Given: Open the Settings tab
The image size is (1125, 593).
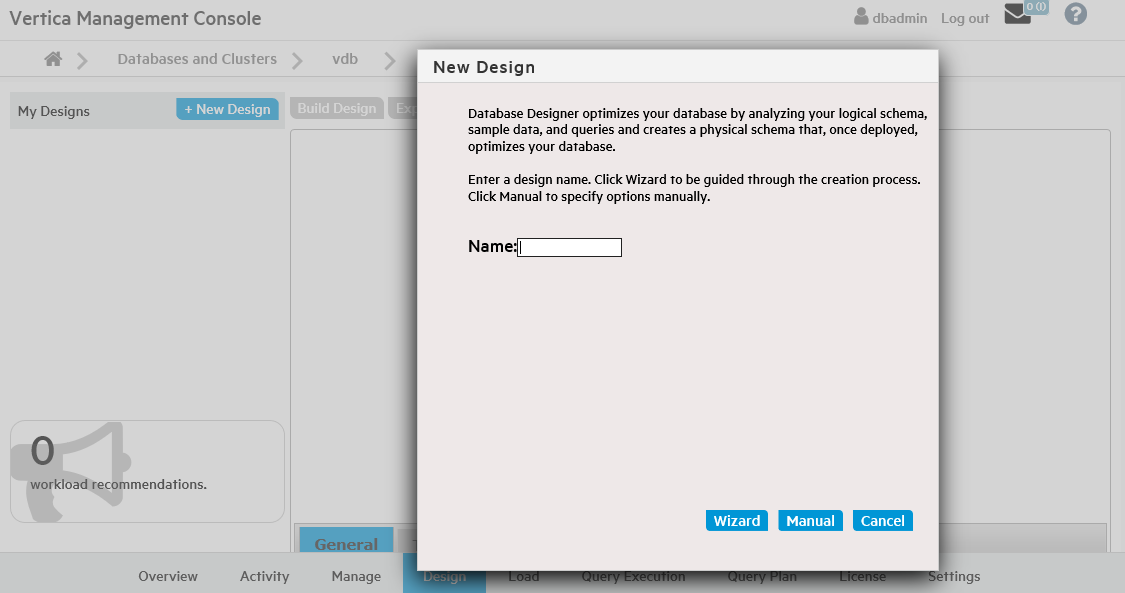Looking at the screenshot, I should (x=953, y=576).
